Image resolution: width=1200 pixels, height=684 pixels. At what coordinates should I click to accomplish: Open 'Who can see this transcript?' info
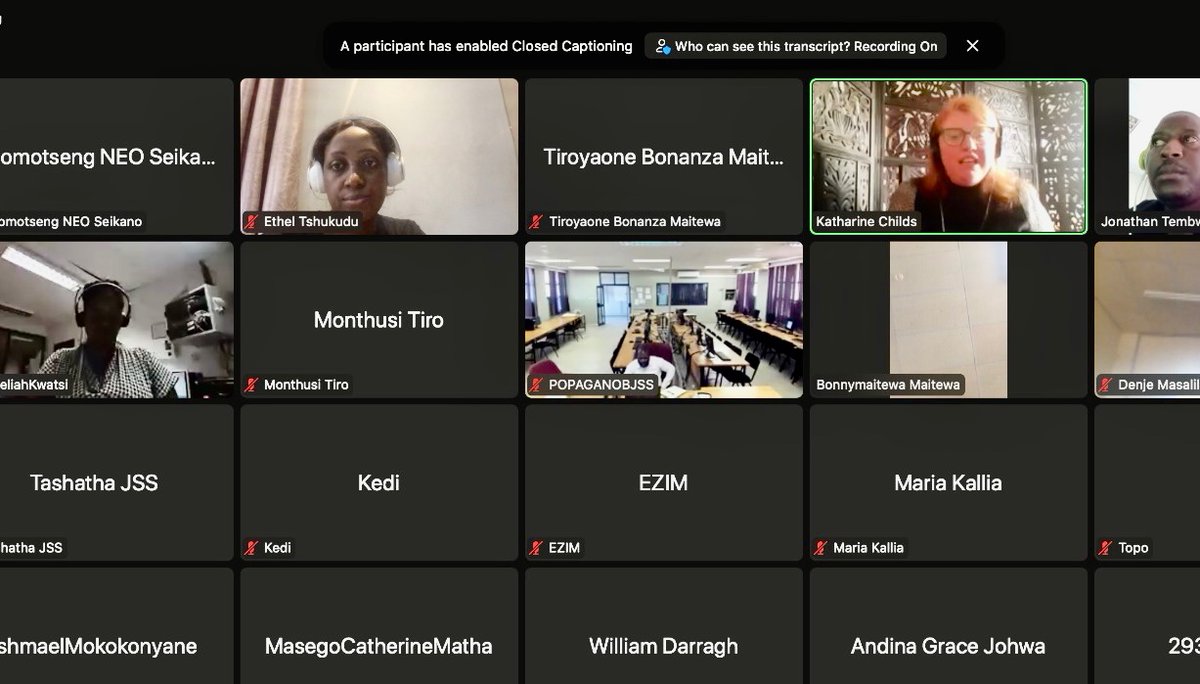point(796,46)
